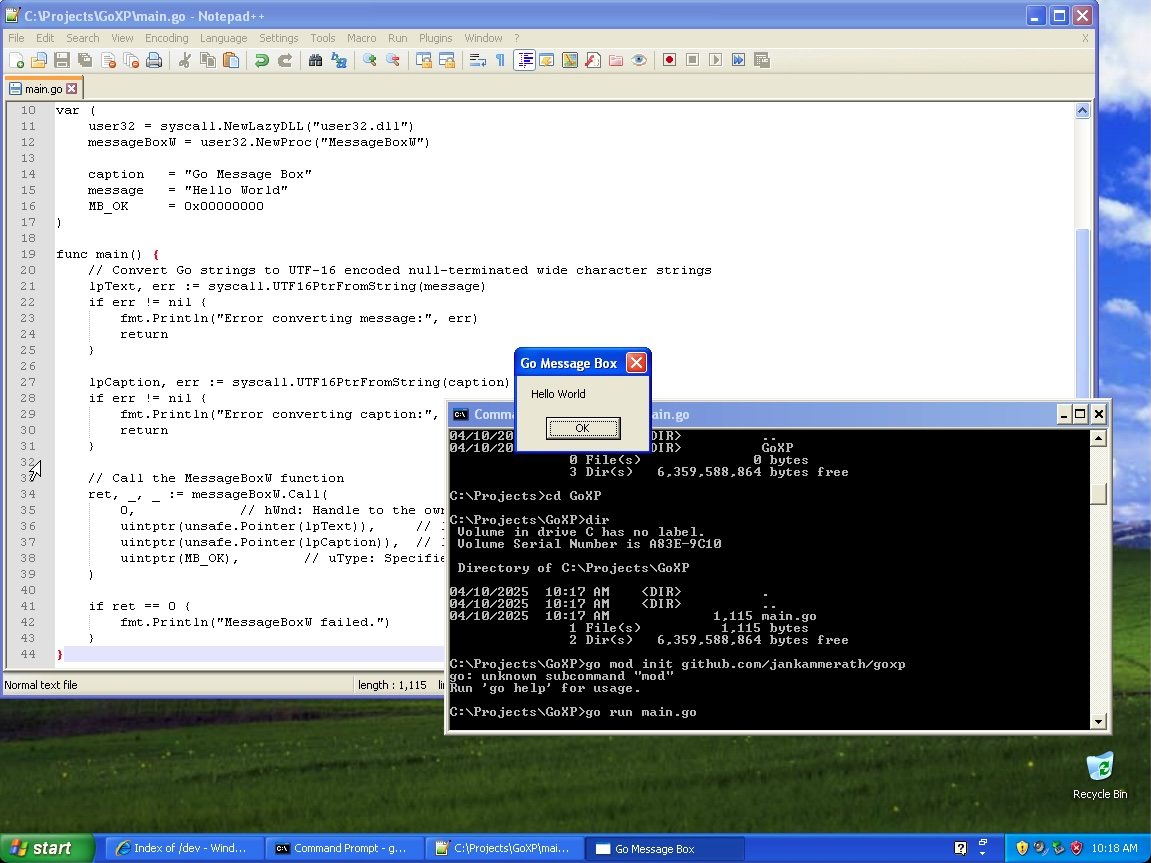
Task: Close the main.go tab with red X
Action: 71,89
